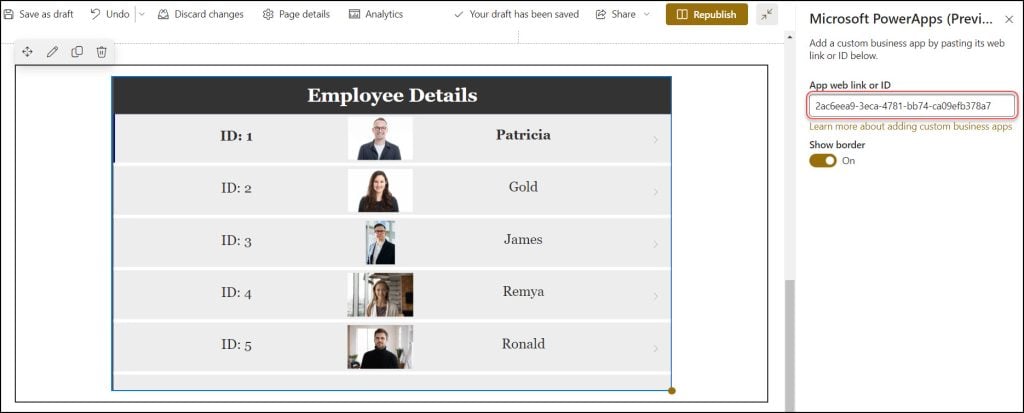Turn off the Show border toggle

pyautogui.click(x=823, y=161)
